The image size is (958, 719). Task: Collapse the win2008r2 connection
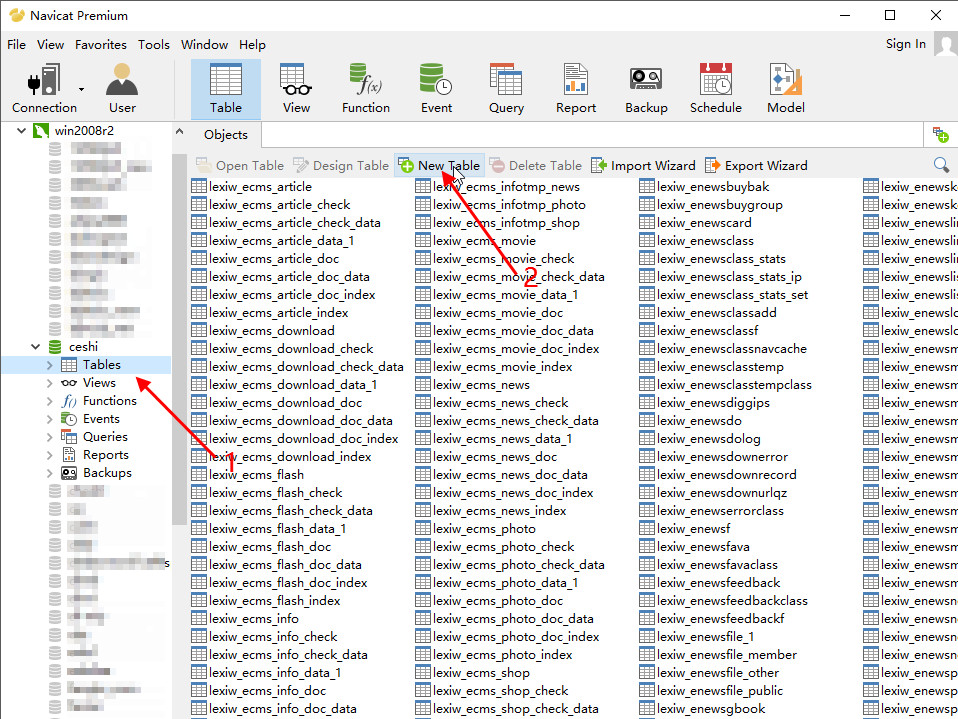coord(21,131)
